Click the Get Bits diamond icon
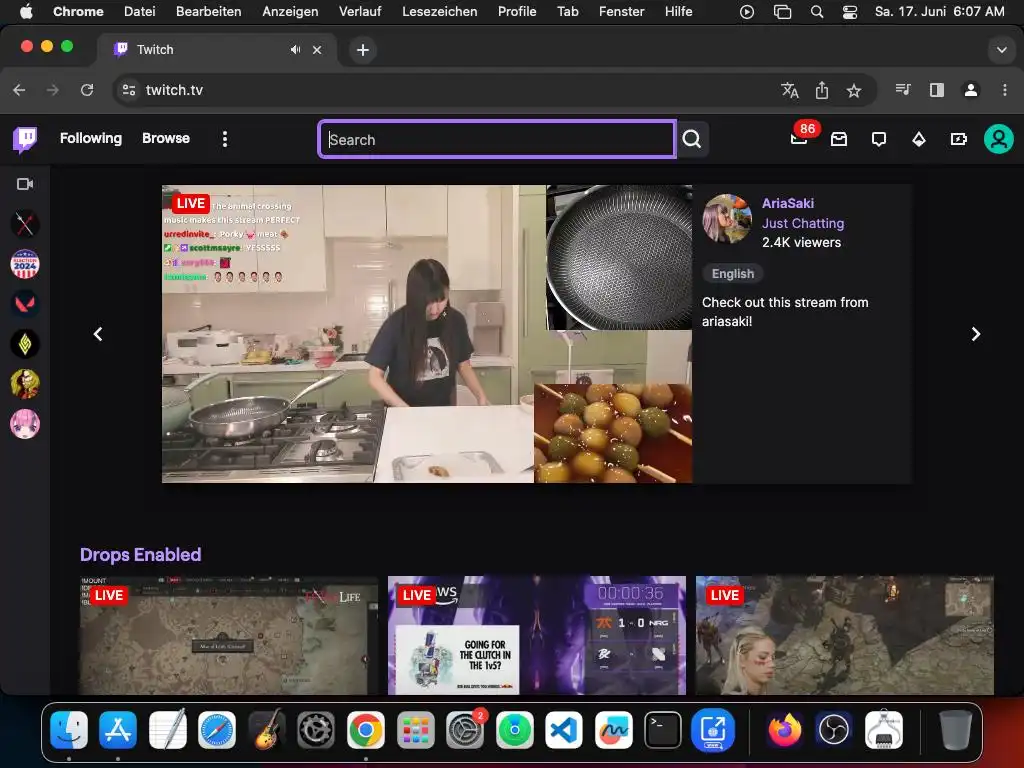This screenshot has height=768, width=1024. pos(919,139)
